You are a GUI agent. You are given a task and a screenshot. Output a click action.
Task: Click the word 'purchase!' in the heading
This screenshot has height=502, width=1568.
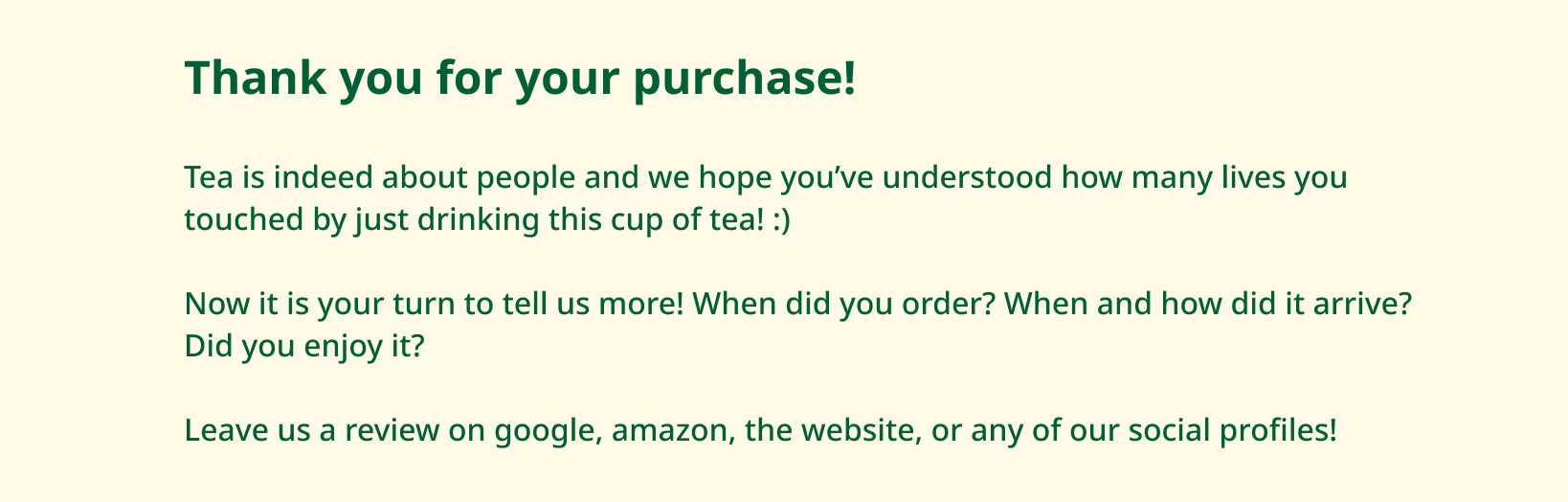tap(744, 78)
